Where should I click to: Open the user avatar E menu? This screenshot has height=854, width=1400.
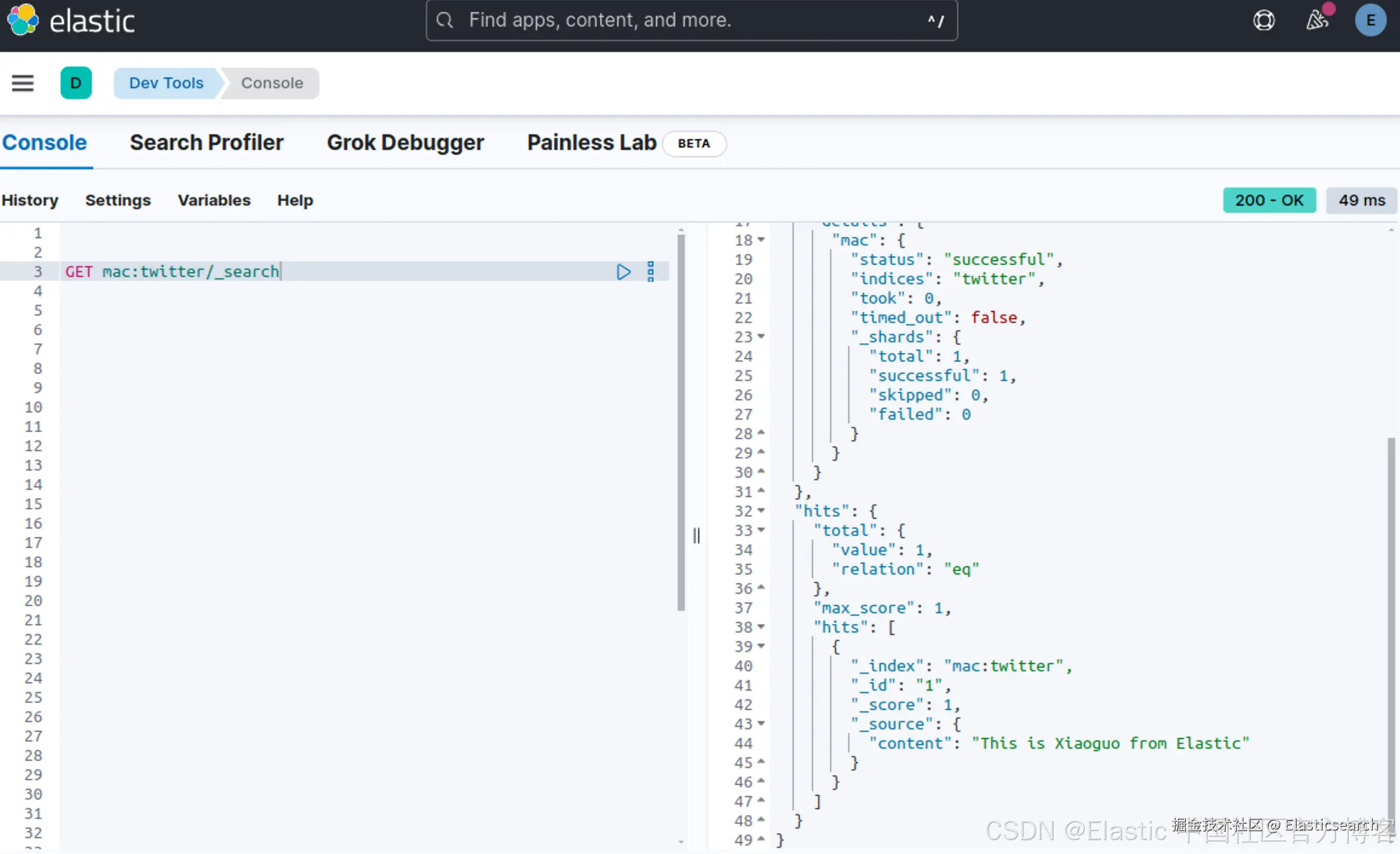click(1370, 21)
